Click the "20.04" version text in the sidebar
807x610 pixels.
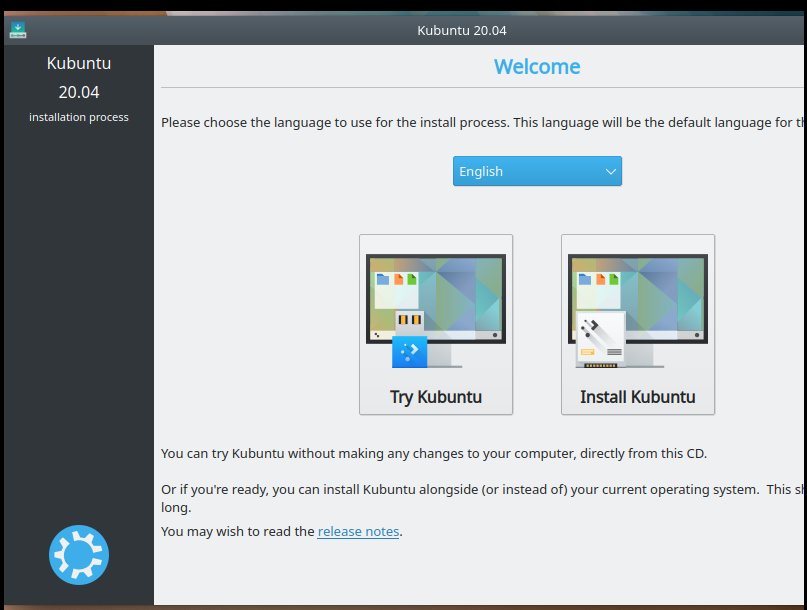79,92
